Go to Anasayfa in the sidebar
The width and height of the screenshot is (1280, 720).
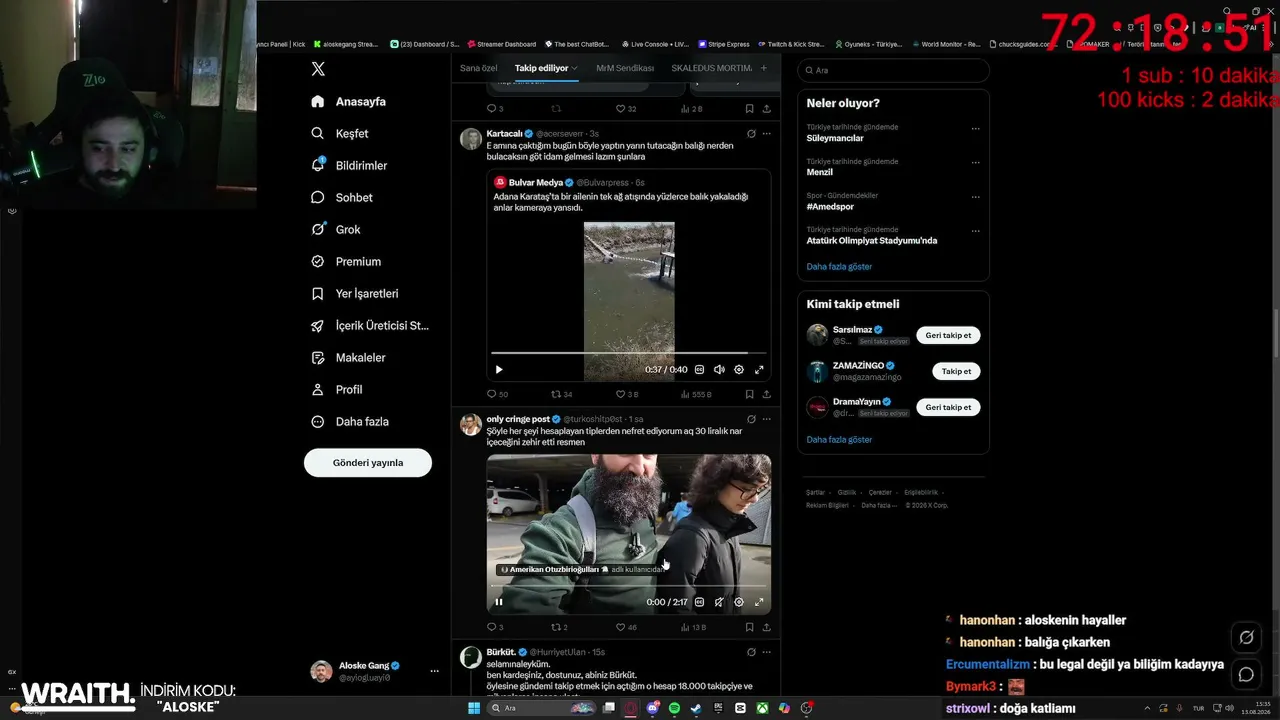[x=348, y=101]
